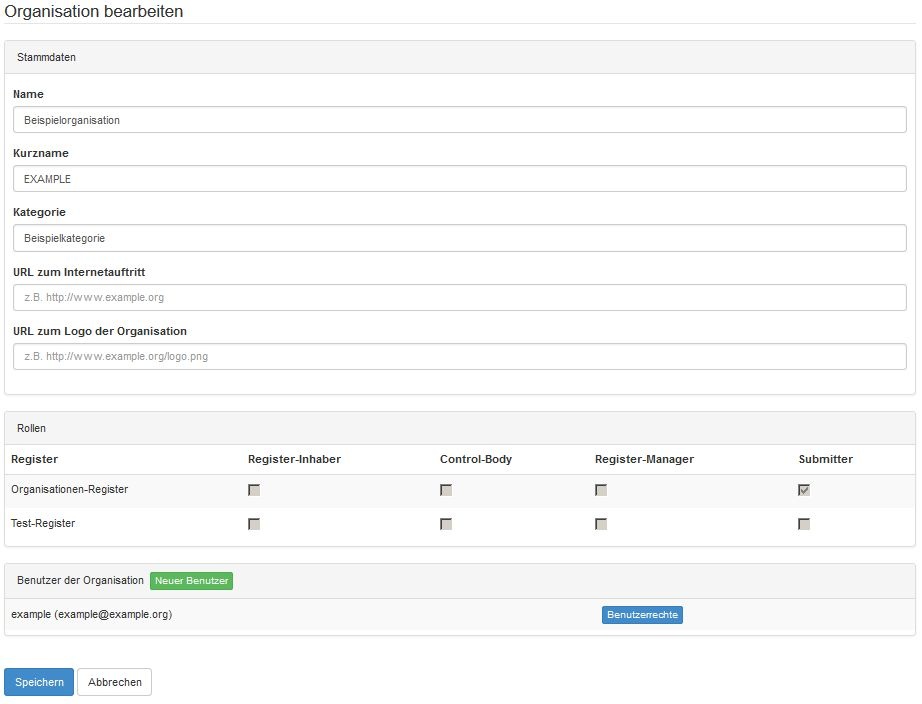Check Register-Manager for Test-Register
The width and height of the screenshot is (922, 704).
point(601,524)
